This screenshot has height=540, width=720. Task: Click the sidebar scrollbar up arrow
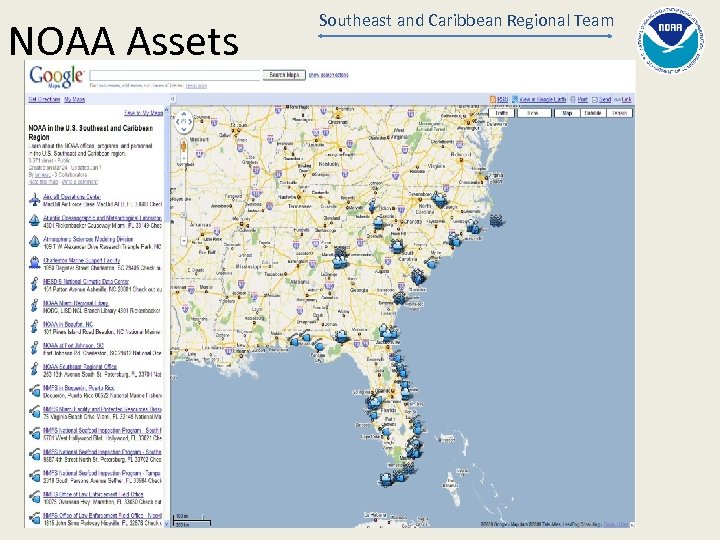167,109
